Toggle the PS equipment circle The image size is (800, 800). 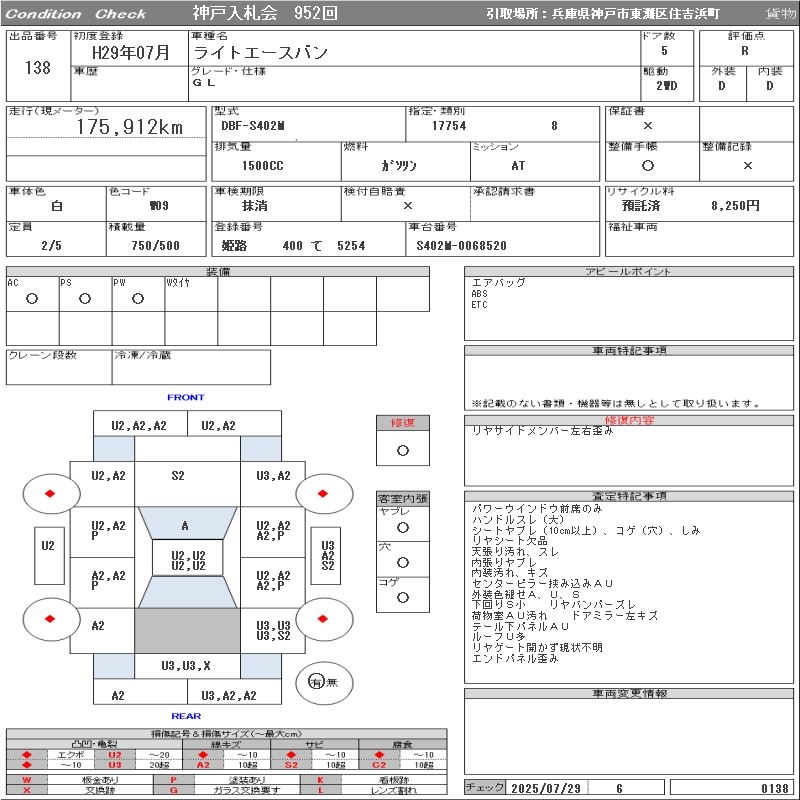85,298
